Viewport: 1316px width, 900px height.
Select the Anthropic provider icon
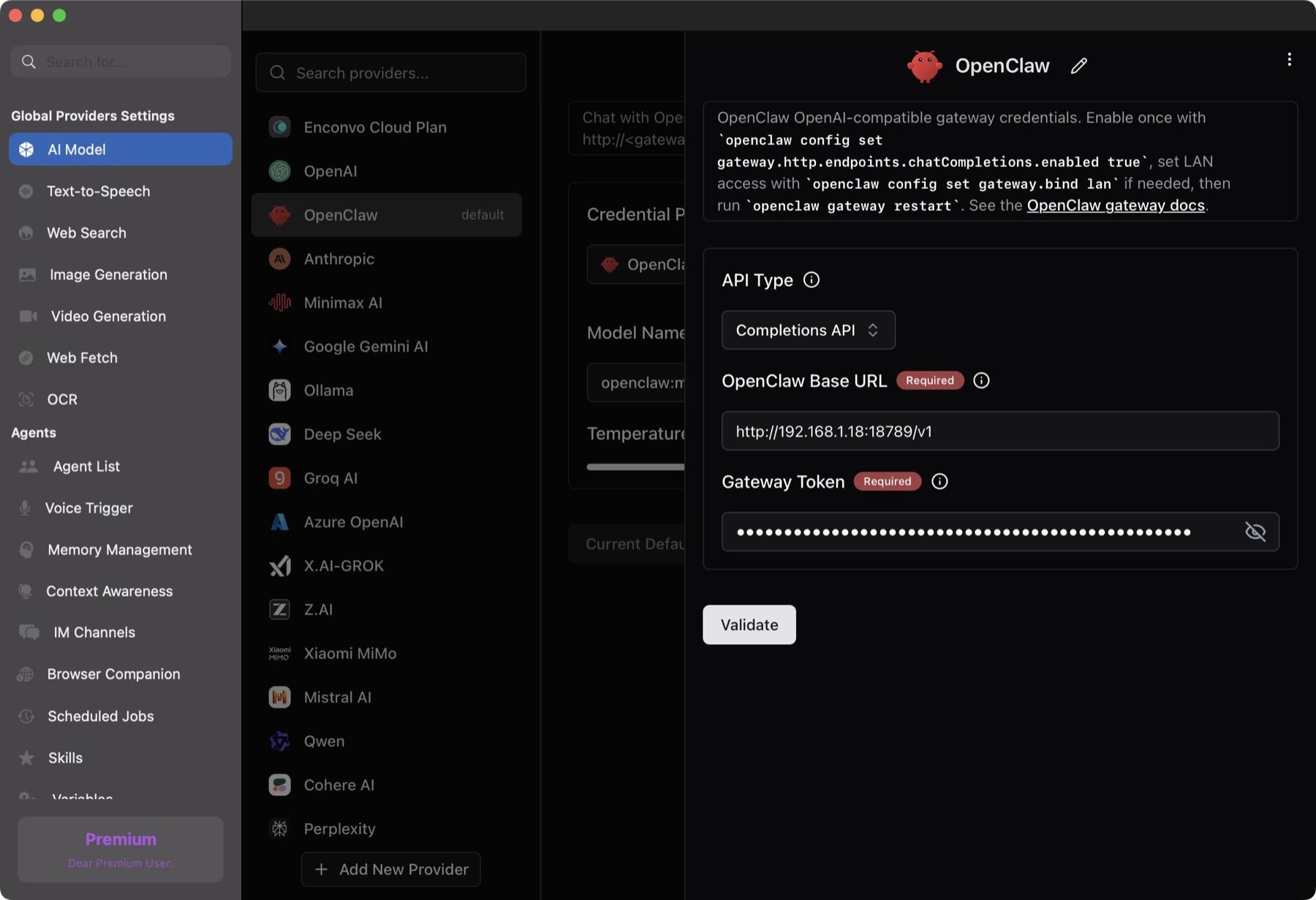279,259
